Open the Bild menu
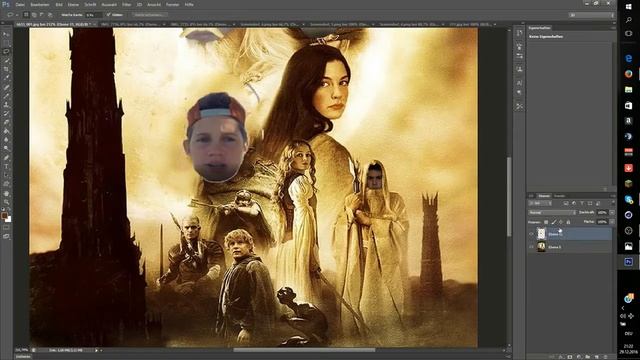 pos(59,4)
